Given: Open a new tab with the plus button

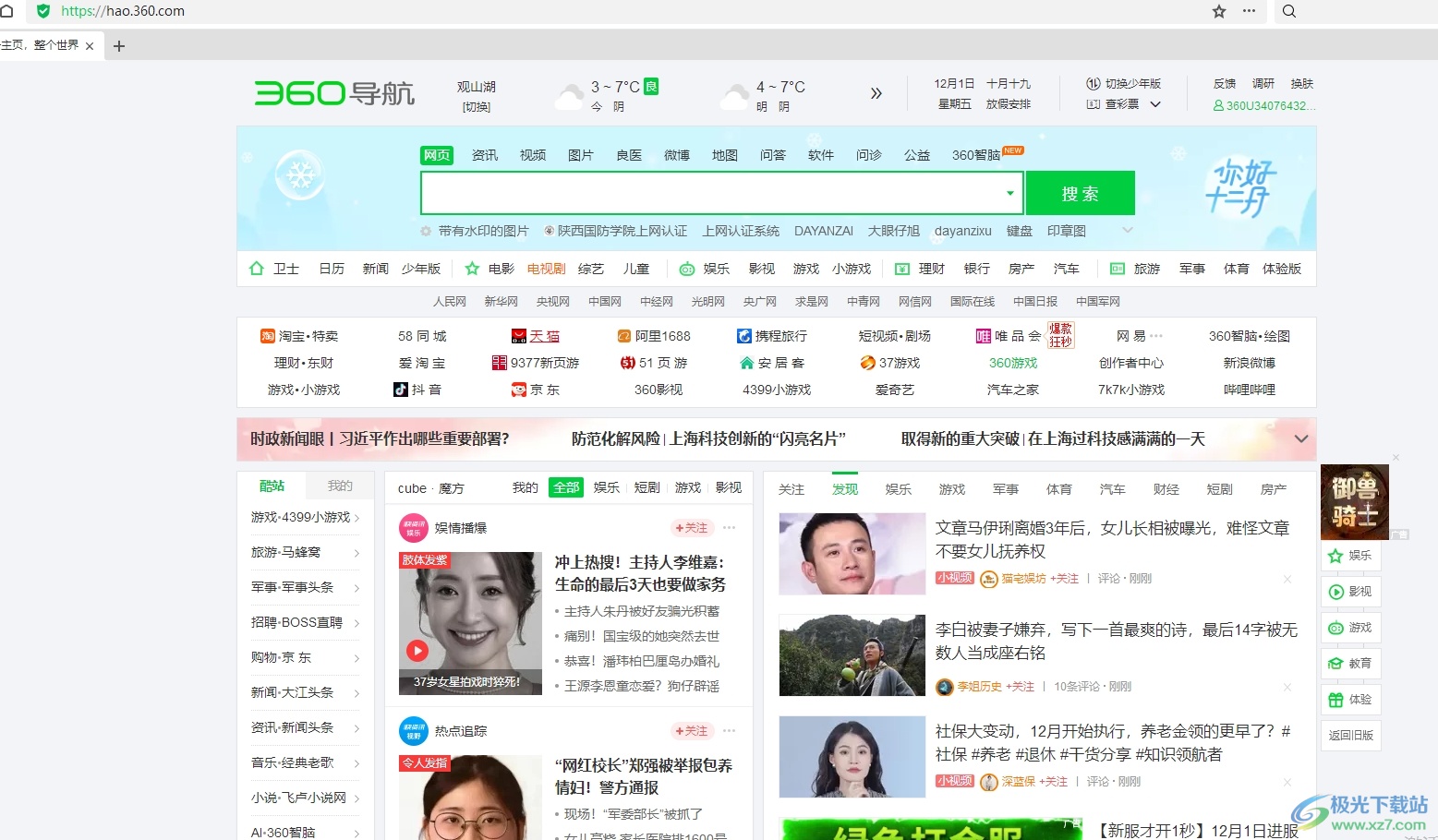Looking at the screenshot, I should point(119,46).
